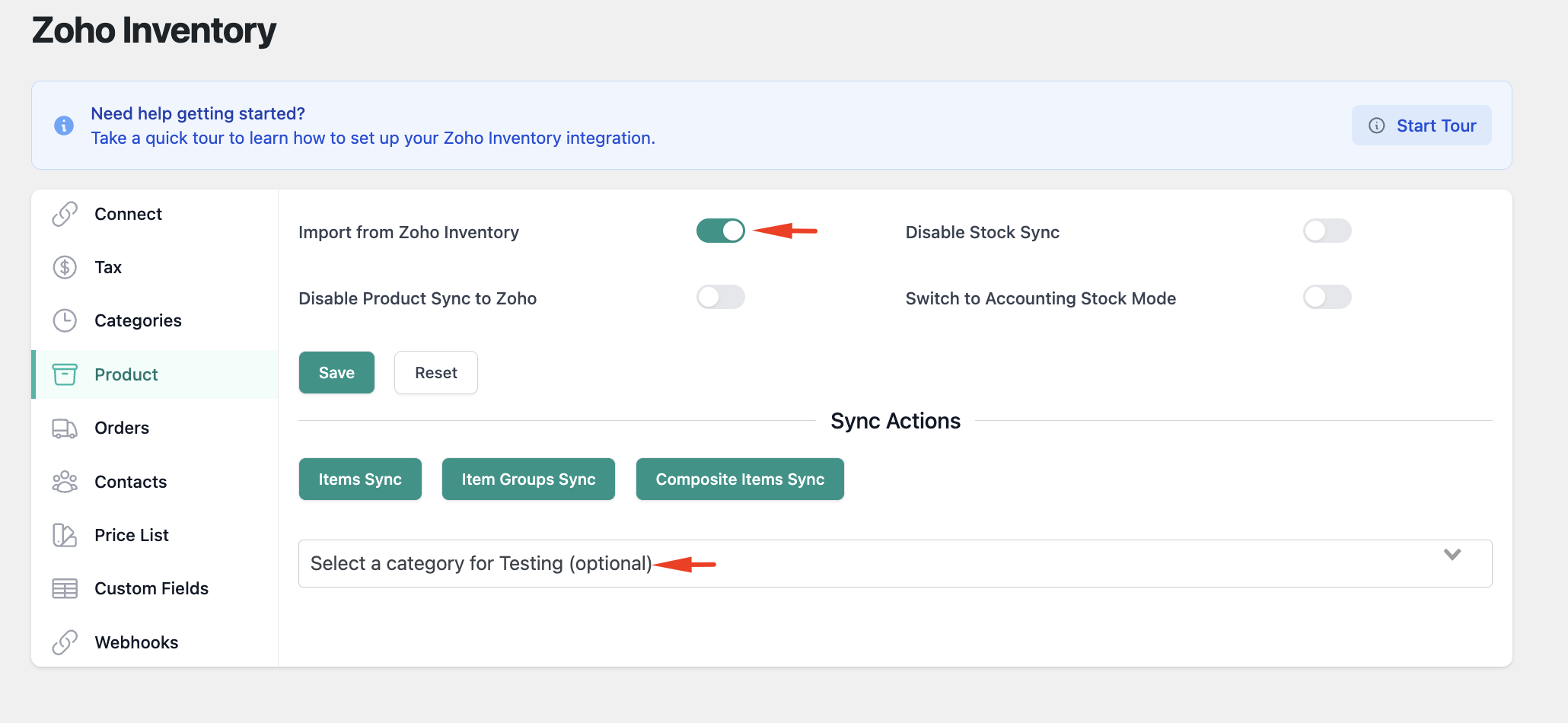Click the Tax dollar-sign icon
1568x723 pixels.
pyautogui.click(x=65, y=267)
